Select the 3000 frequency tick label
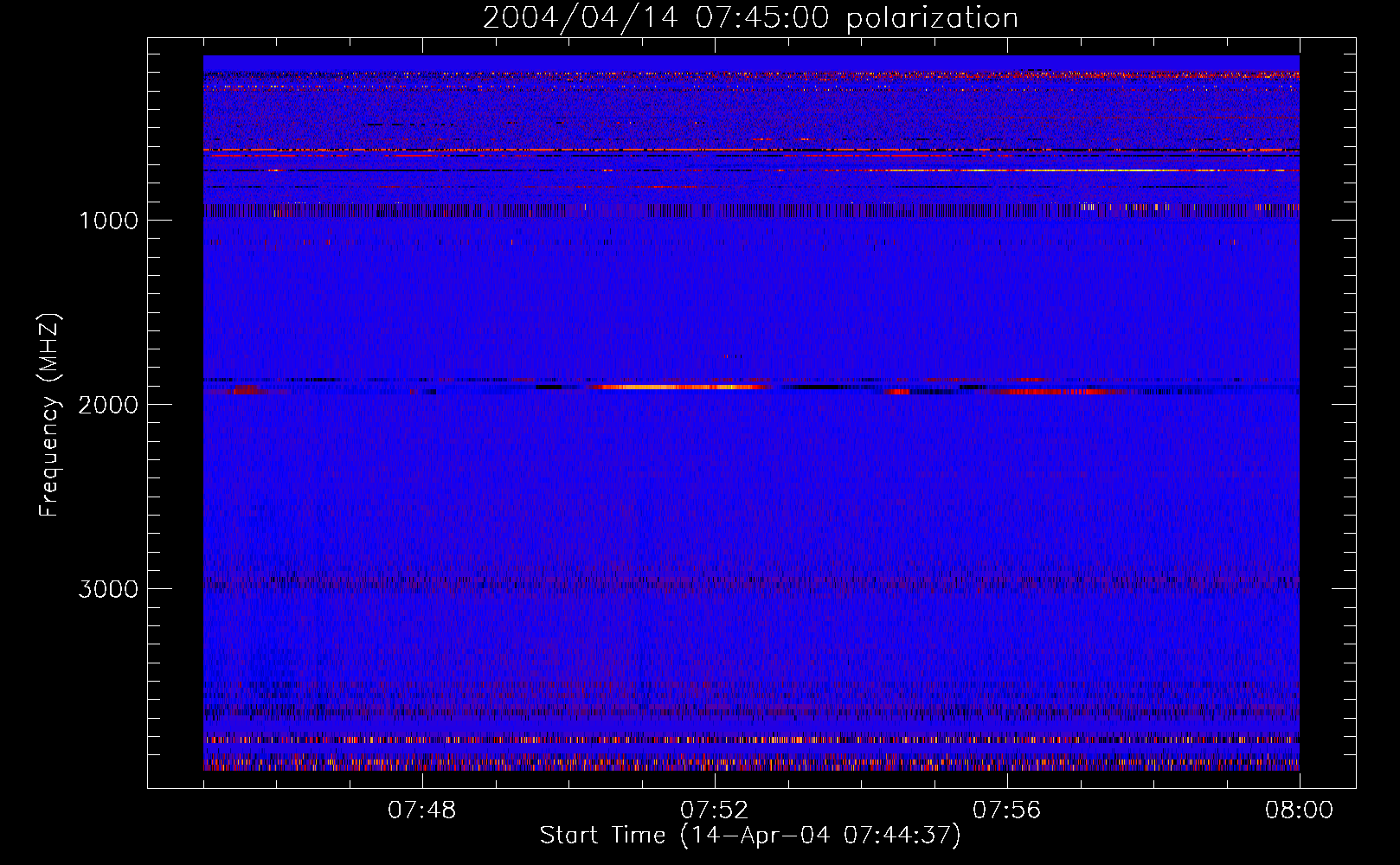Viewport: 1400px width, 865px height. [108, 589]
